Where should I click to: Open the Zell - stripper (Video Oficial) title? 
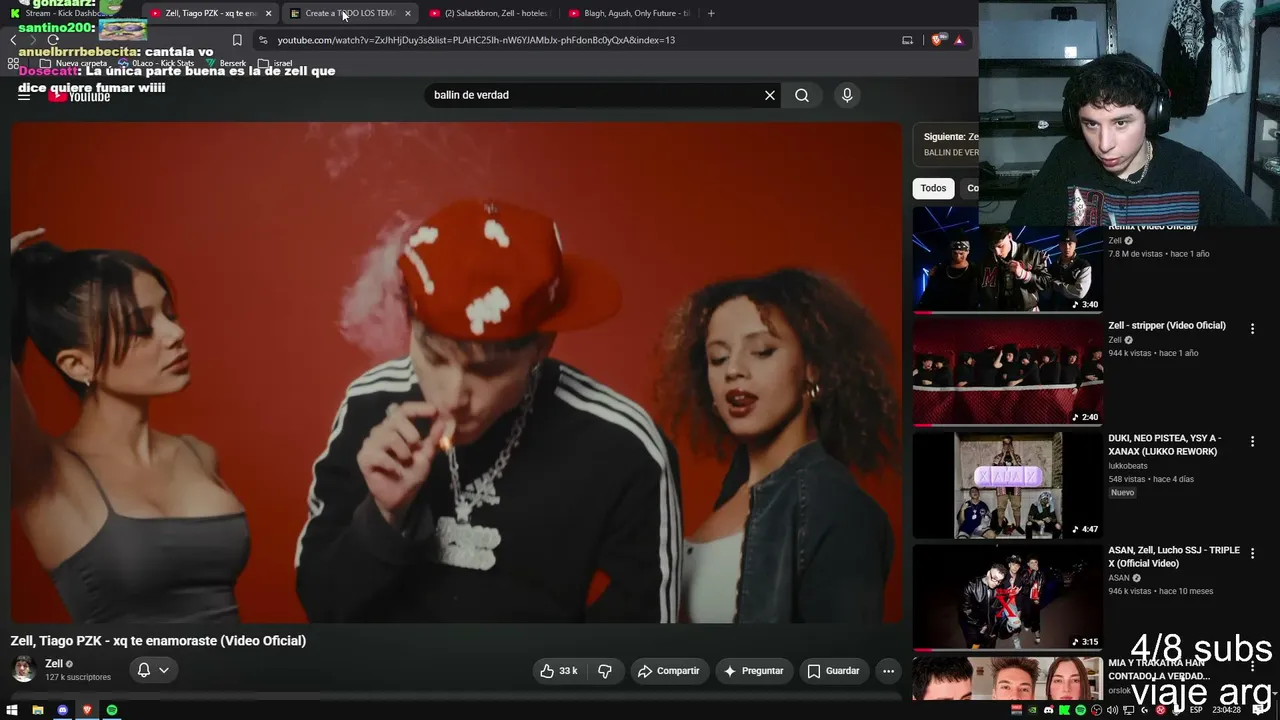(x=1167, y=326)
